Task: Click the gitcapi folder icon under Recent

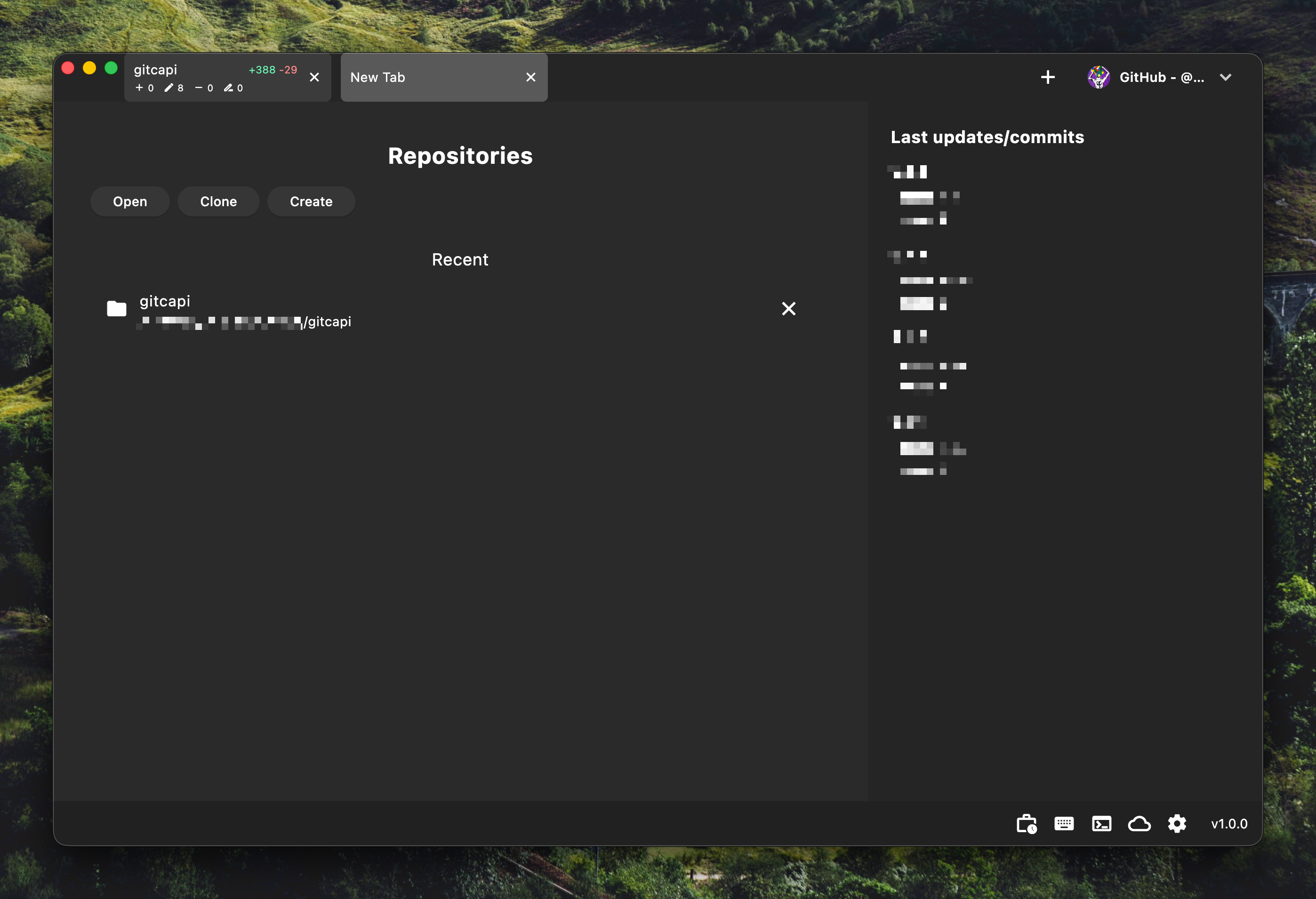Action: tap(116, 309)
